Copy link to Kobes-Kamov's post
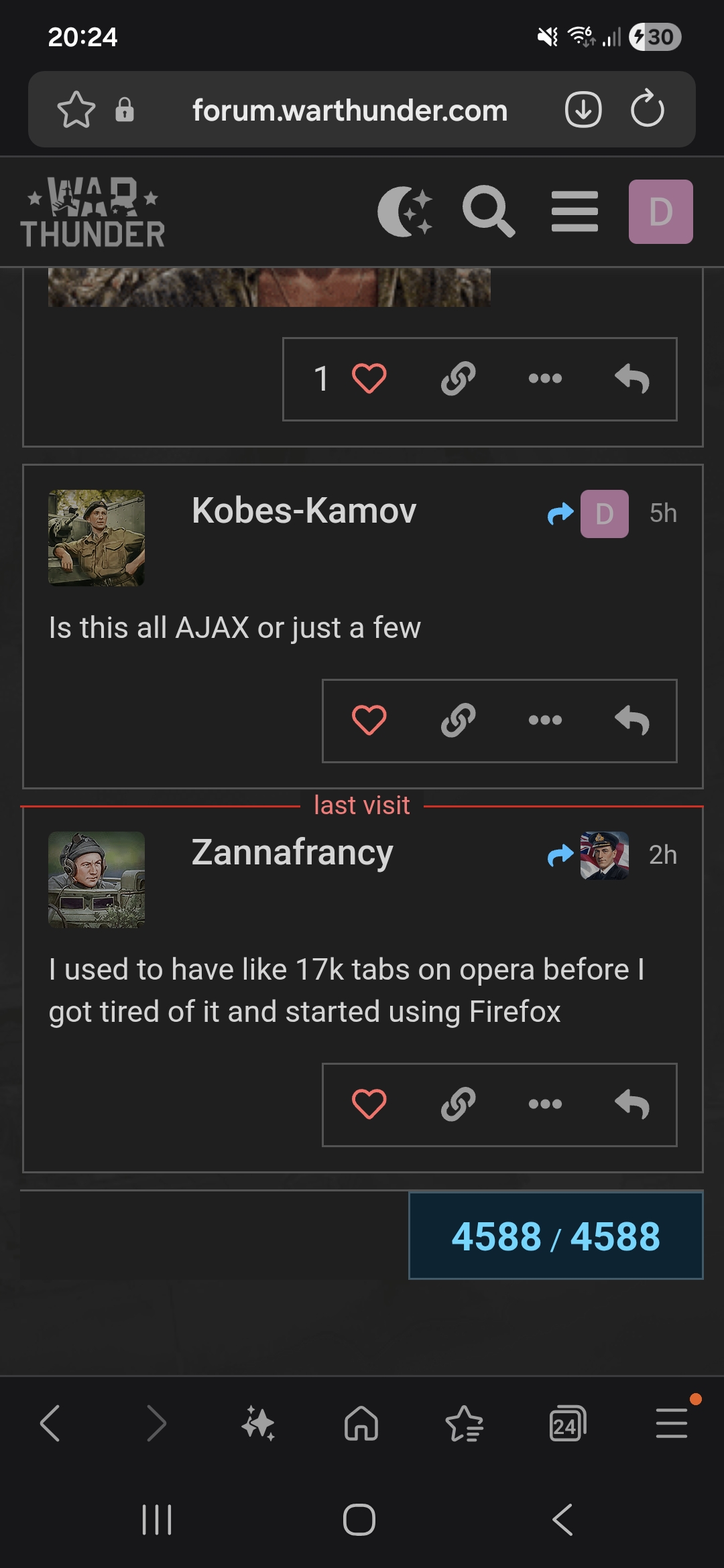The width and height of the screenshot is (724, 1568). click(x=459, y=721)
